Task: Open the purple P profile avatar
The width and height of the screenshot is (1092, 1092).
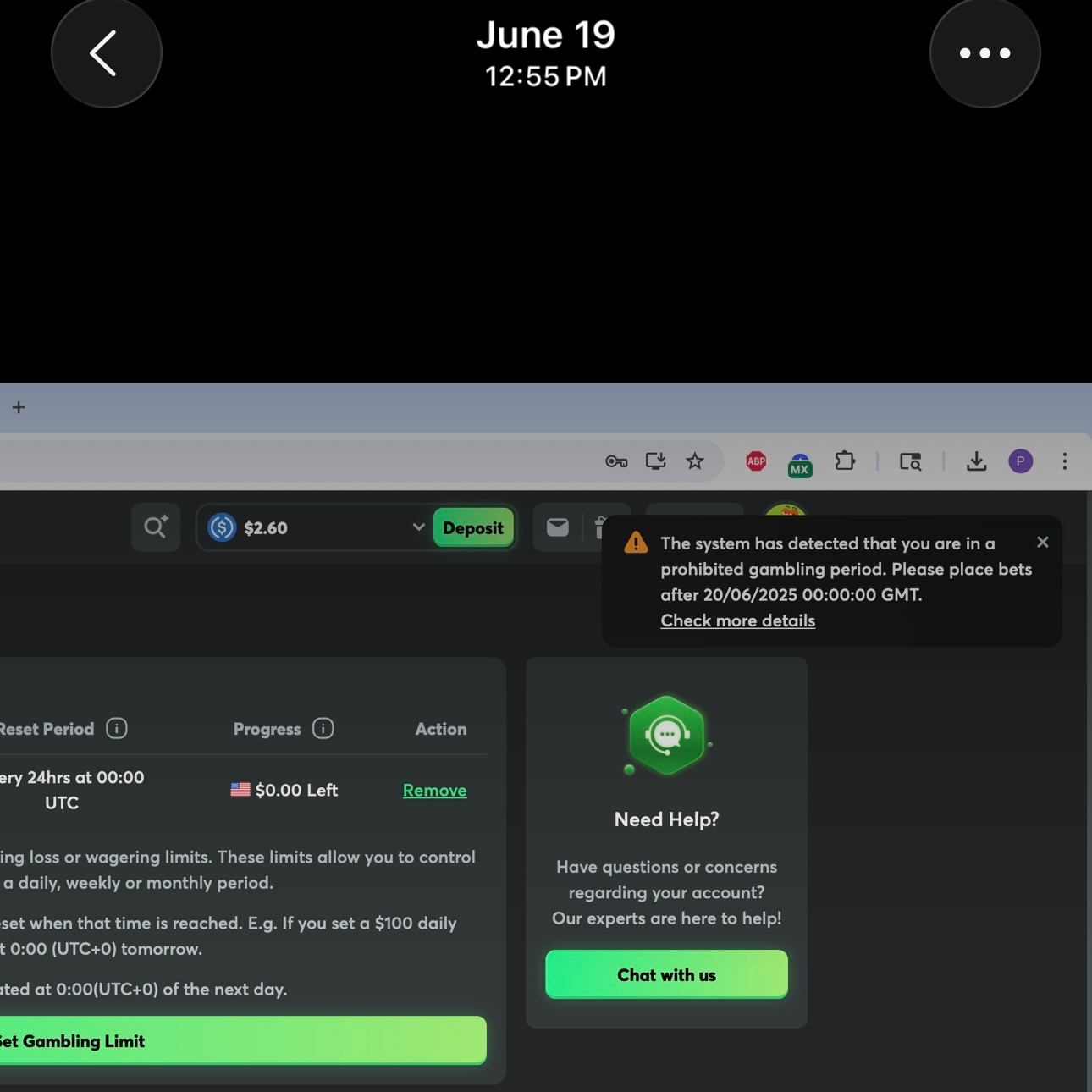Action: (1020, 461)
